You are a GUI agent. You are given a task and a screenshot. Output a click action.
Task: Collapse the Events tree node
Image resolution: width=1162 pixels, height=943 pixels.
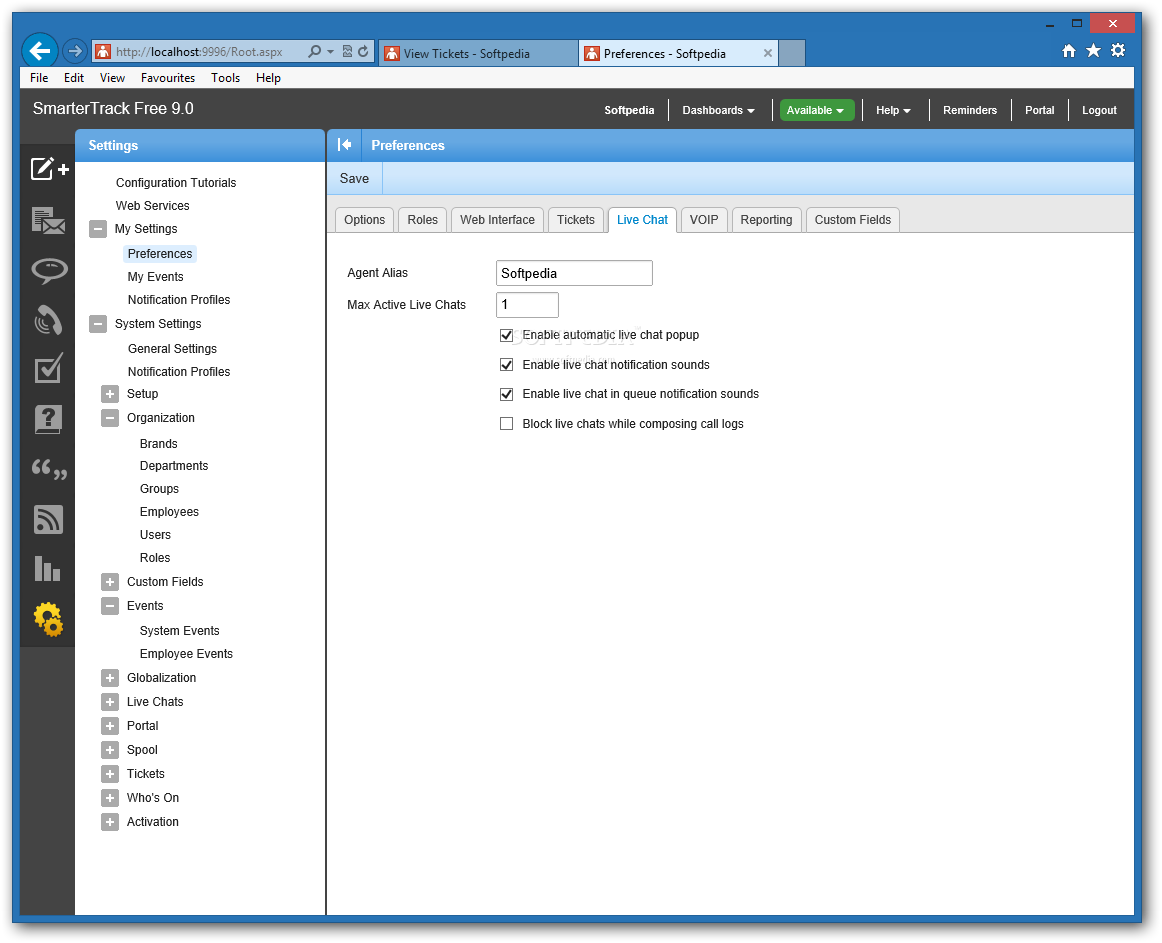click(x=110, y=606)
